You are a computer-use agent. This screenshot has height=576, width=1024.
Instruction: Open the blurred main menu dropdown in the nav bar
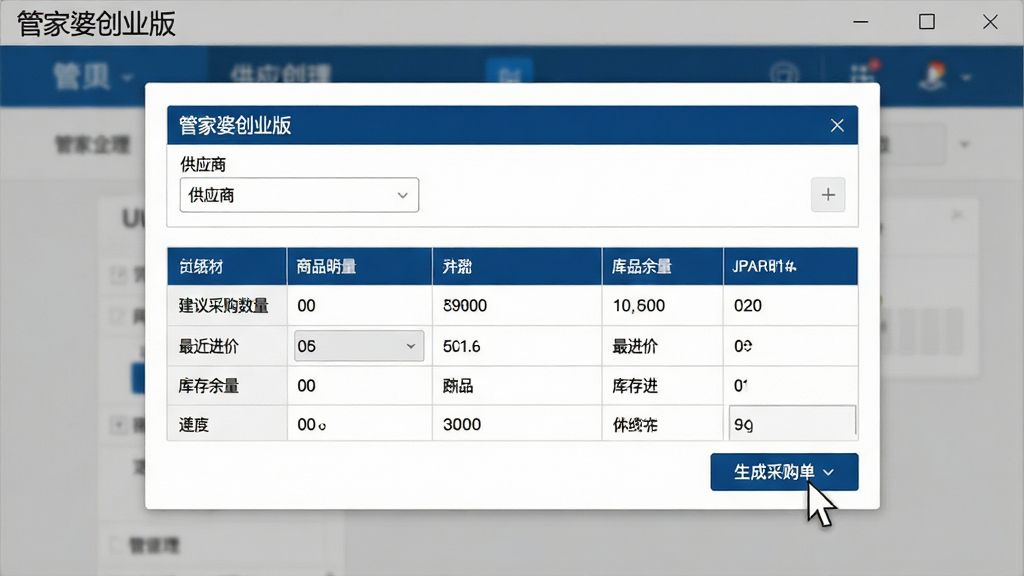click(x=93, y=77)
